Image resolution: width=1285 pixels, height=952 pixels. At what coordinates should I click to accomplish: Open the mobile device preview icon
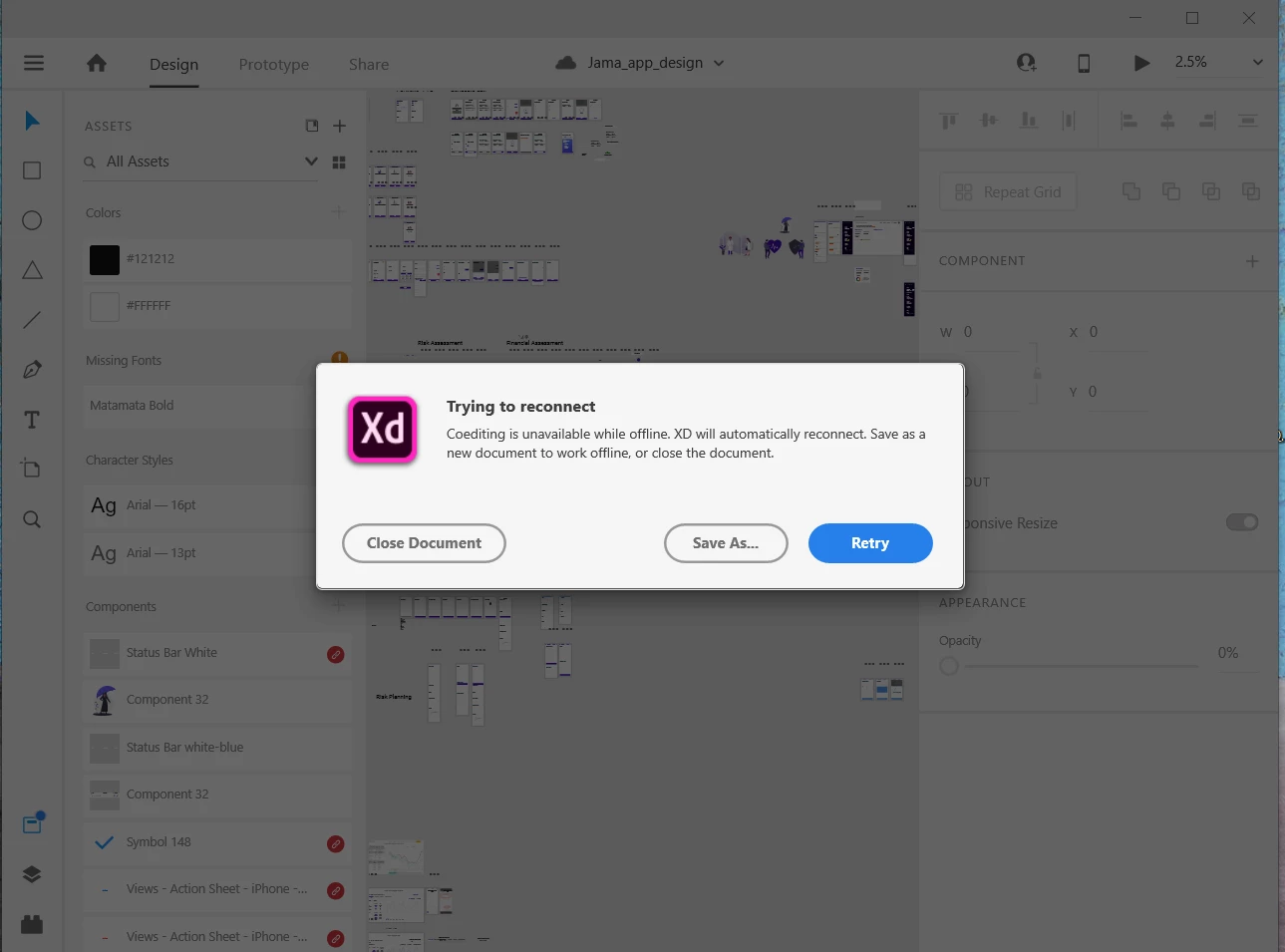(x=1084, y=63)
